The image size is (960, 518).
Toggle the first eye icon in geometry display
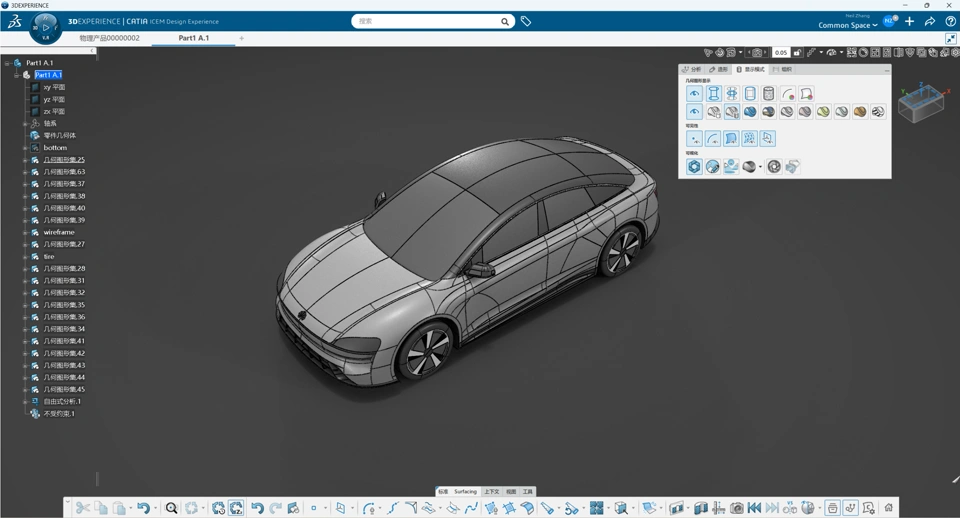click(694, 94)
